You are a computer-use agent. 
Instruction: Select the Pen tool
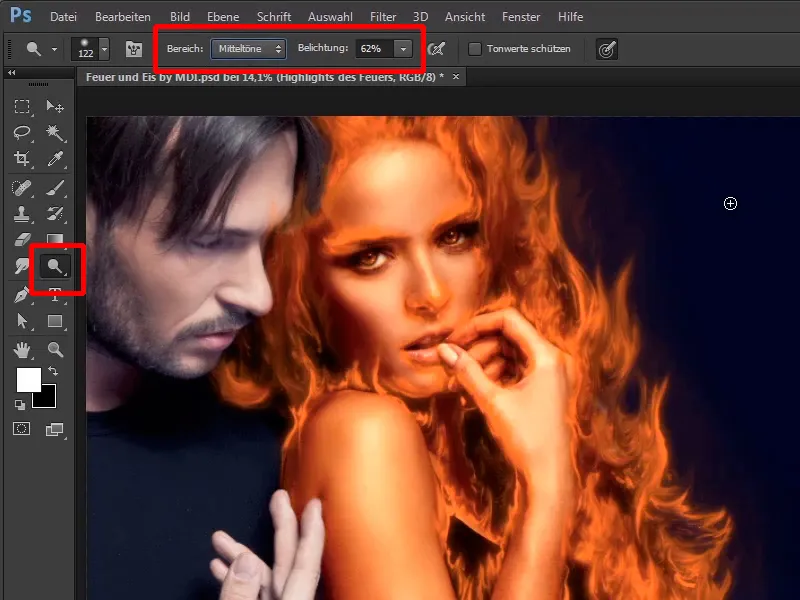(21, 295)
